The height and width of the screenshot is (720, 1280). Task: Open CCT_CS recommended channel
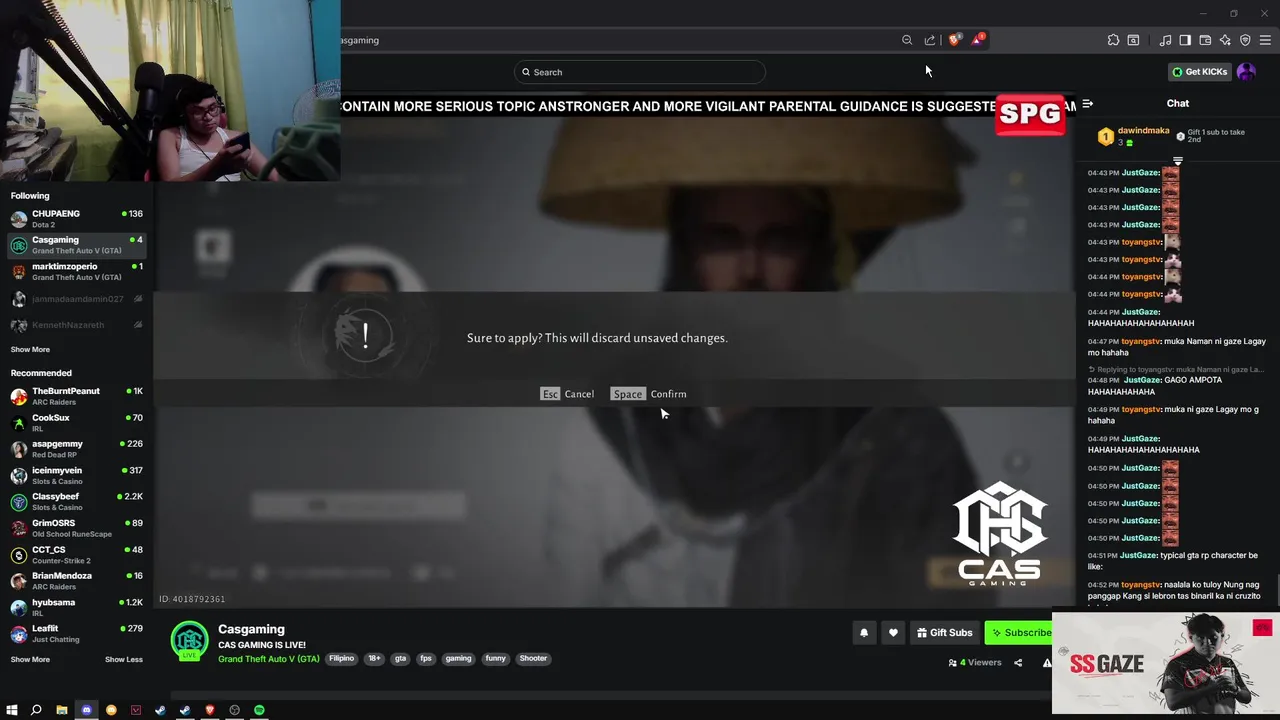click(x=77, y=554)
